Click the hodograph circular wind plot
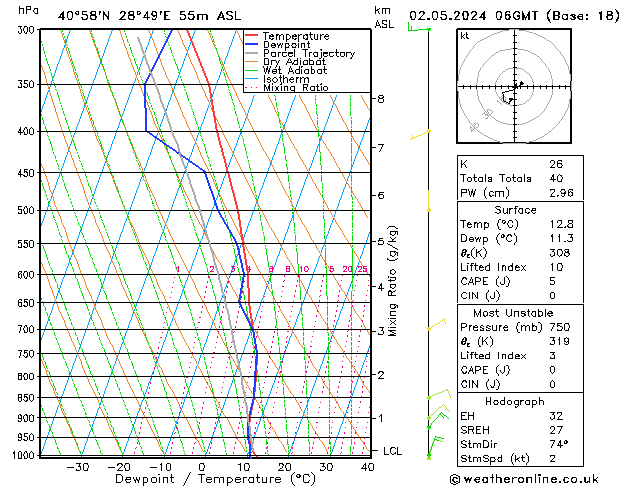The image size is (629, 486). click(x=514, y=86)
